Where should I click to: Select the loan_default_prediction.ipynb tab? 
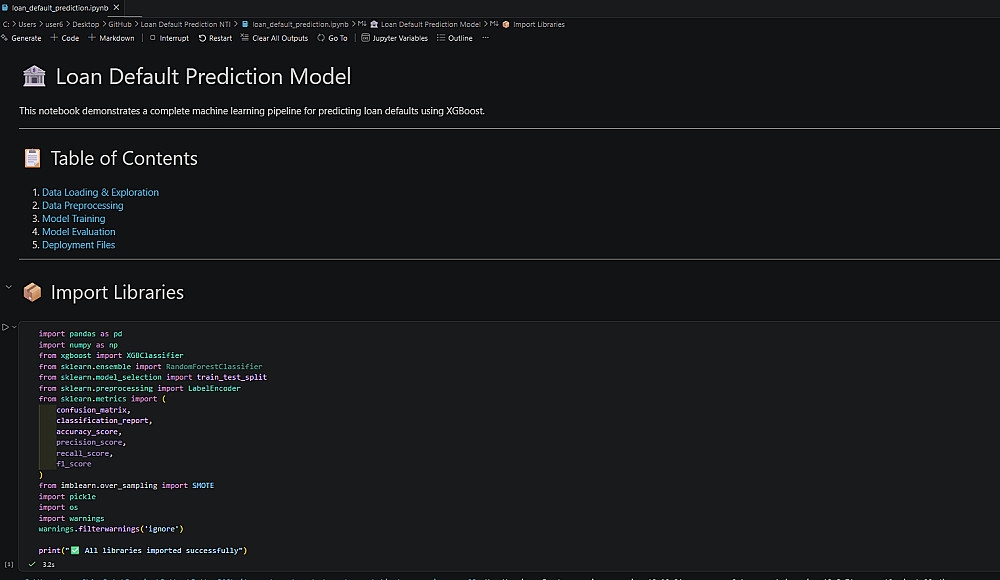[x=59, y=7]
